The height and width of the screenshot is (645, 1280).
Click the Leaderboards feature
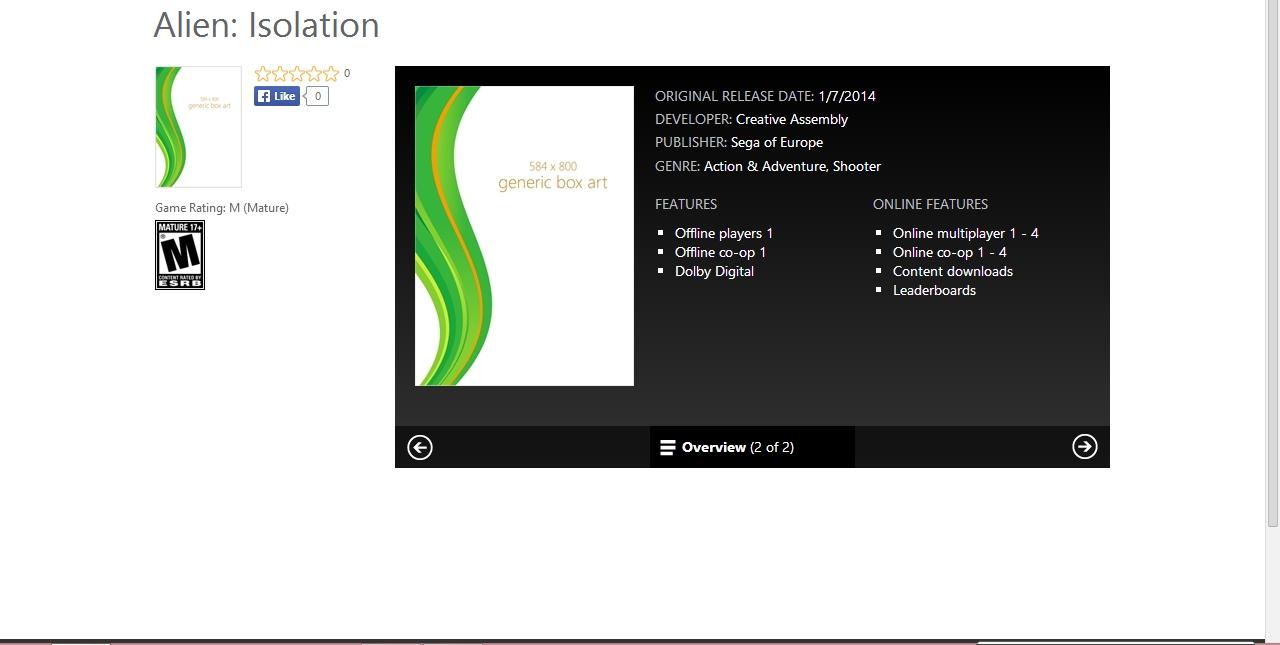point(934,290)
